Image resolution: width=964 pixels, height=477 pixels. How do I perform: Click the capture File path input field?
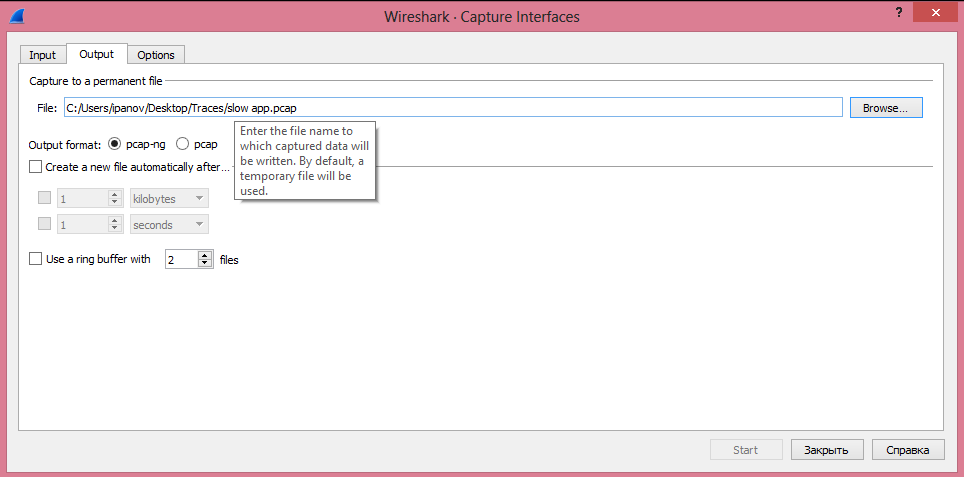(452, 108)
